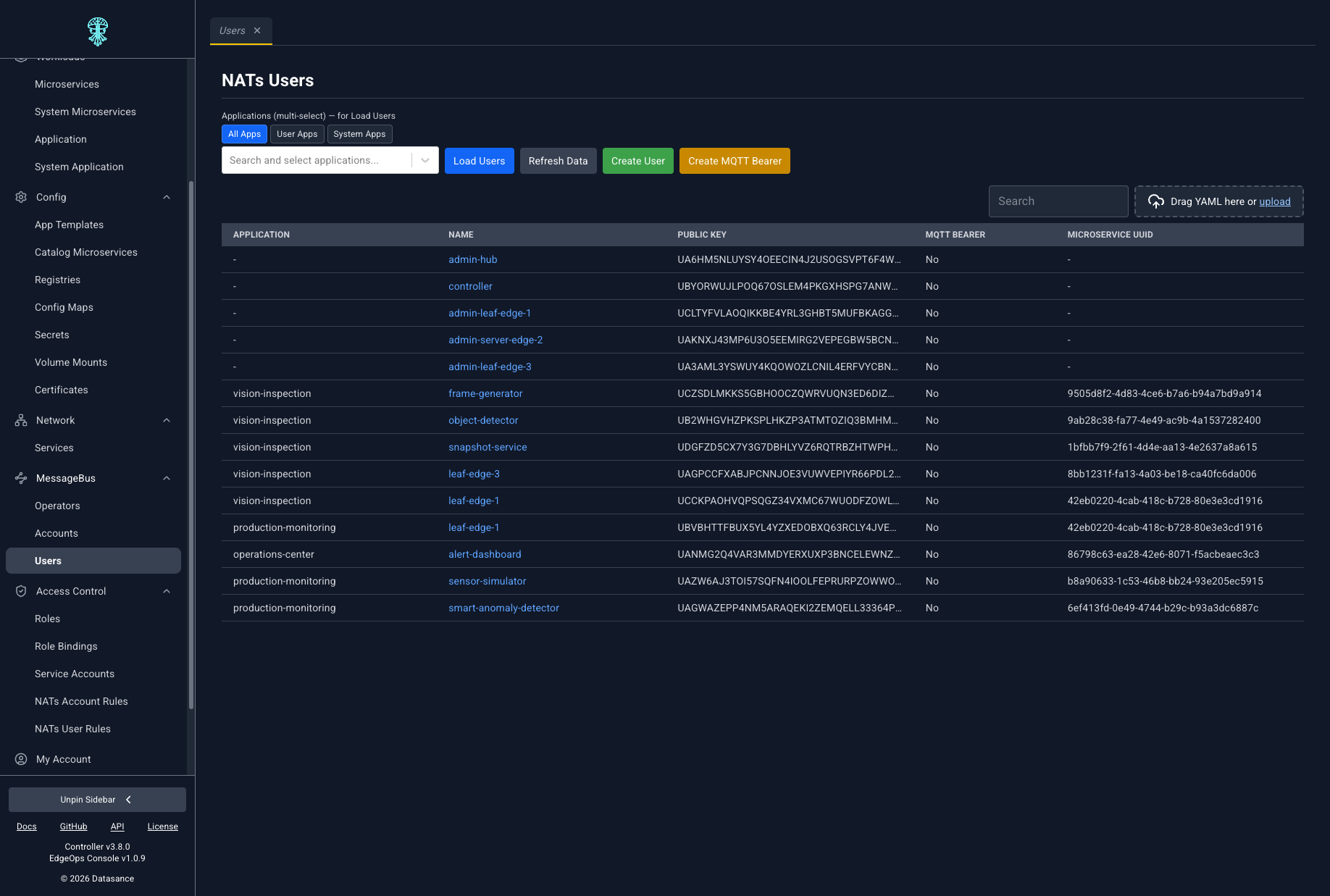Focus the table Search field
Viewport: 1330px width, 896px height.
[1058, 201]
